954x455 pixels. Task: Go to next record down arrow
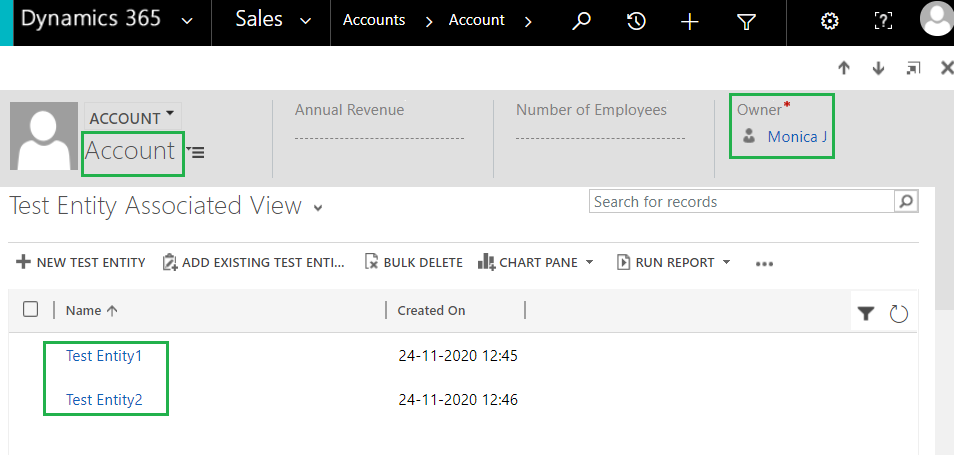878,68
